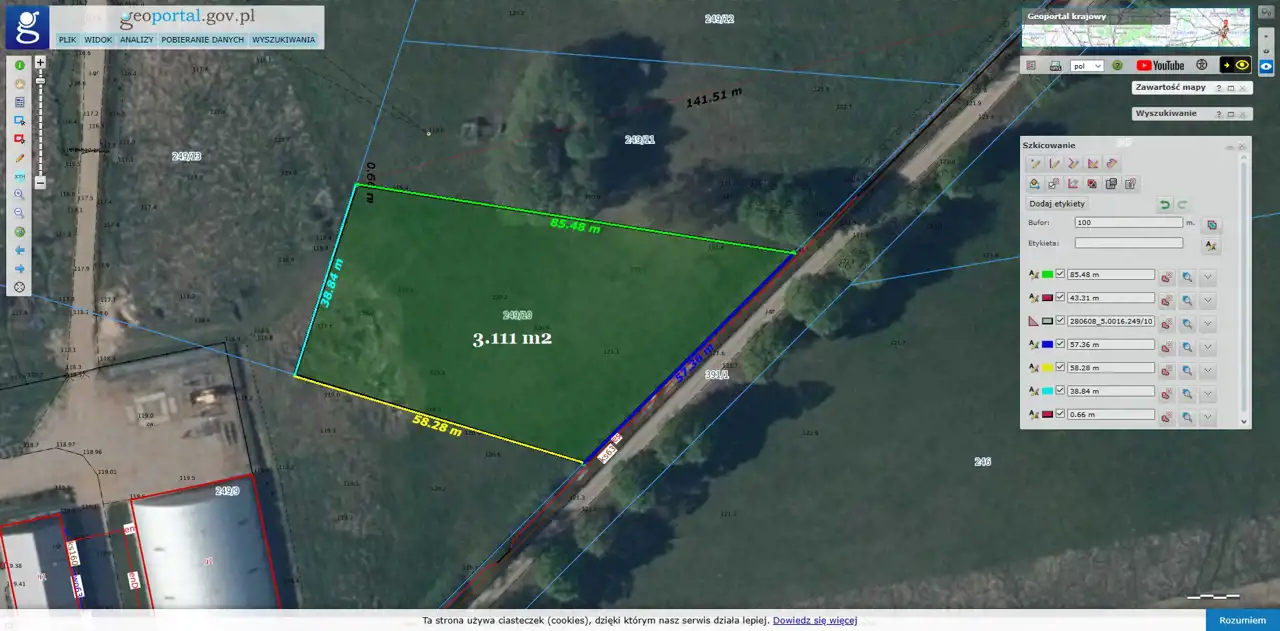Screen dimensions: 1280x631
Task: Open the language dropdown showing pol
Action: pos(1086,66)
